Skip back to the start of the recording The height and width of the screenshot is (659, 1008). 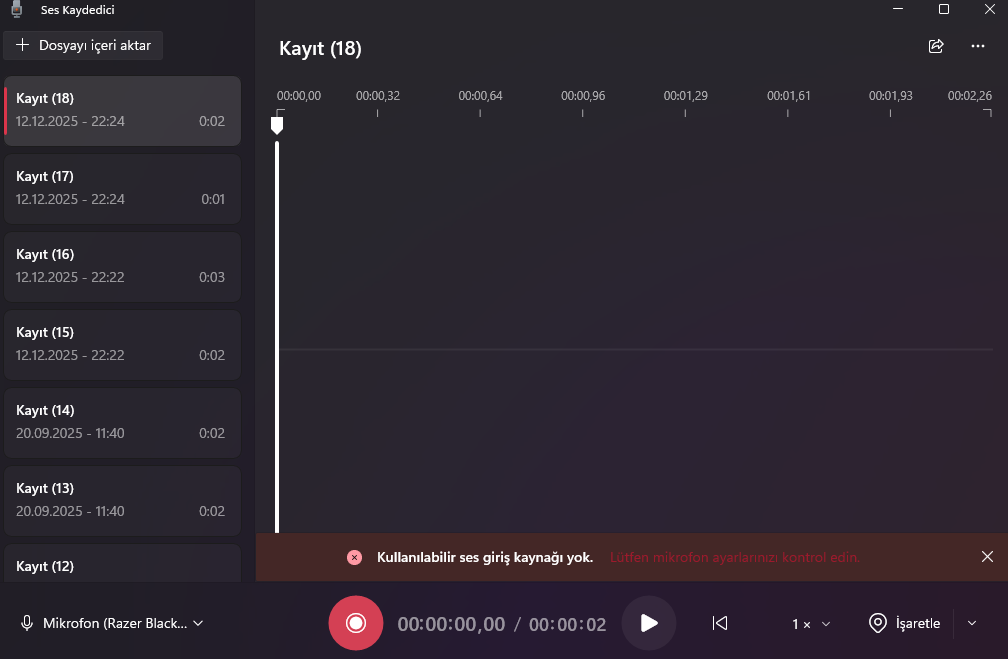[719, 623]
